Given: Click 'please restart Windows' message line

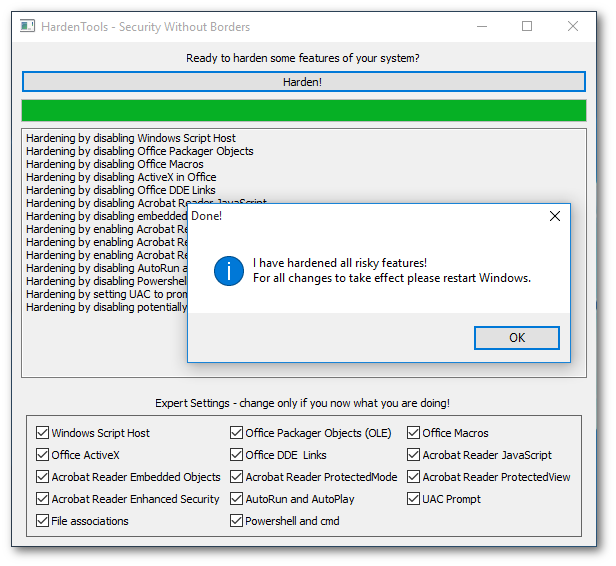Looking at the screenshot, I should pyautogui.click(x=392, y=278).
